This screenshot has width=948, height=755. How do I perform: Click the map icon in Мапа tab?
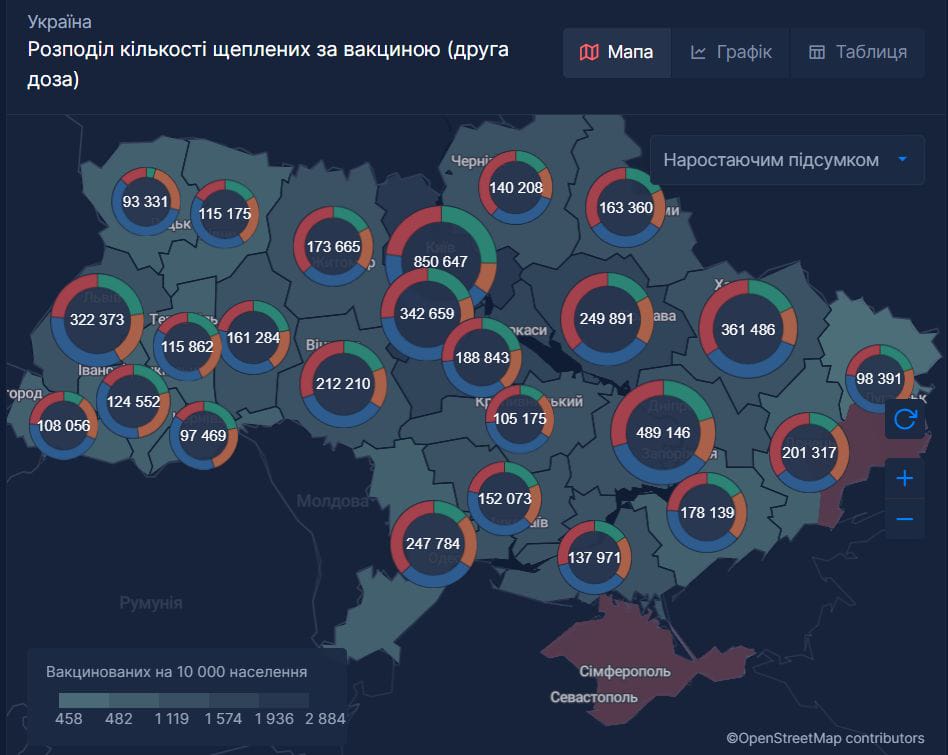coord(590,52)
